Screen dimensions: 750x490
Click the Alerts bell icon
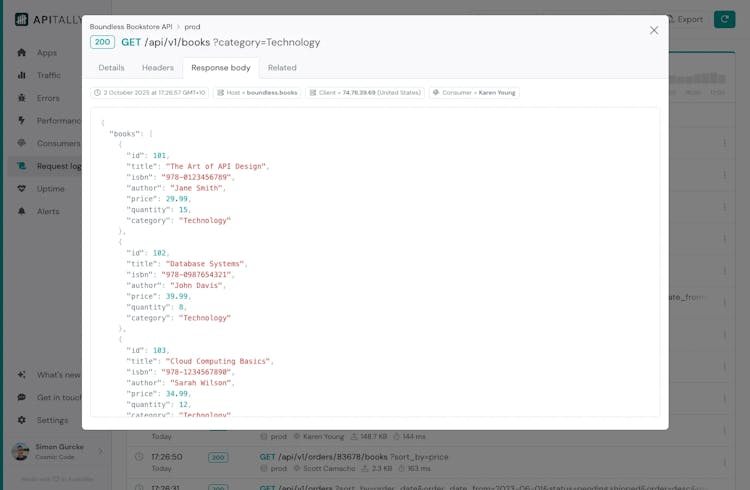(x=21, y=212)
